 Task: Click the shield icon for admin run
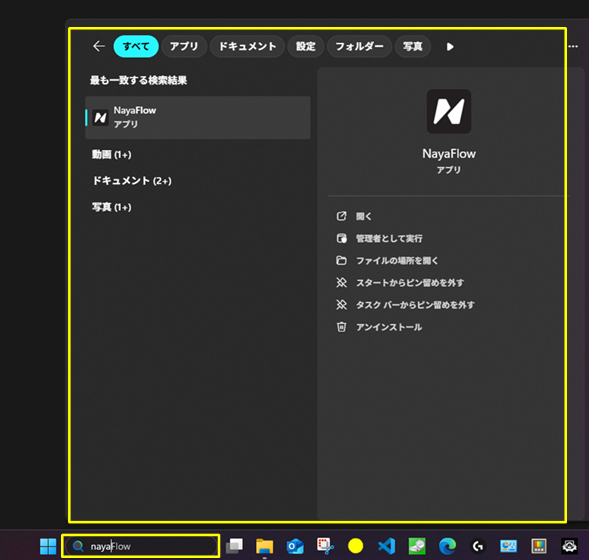(341, 238)
